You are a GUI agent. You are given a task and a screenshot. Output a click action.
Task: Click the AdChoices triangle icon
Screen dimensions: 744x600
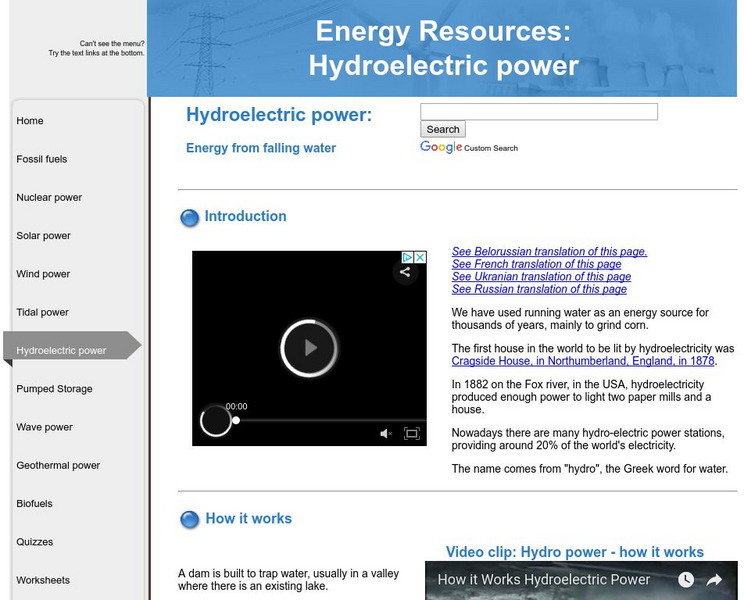pos(408,257)
